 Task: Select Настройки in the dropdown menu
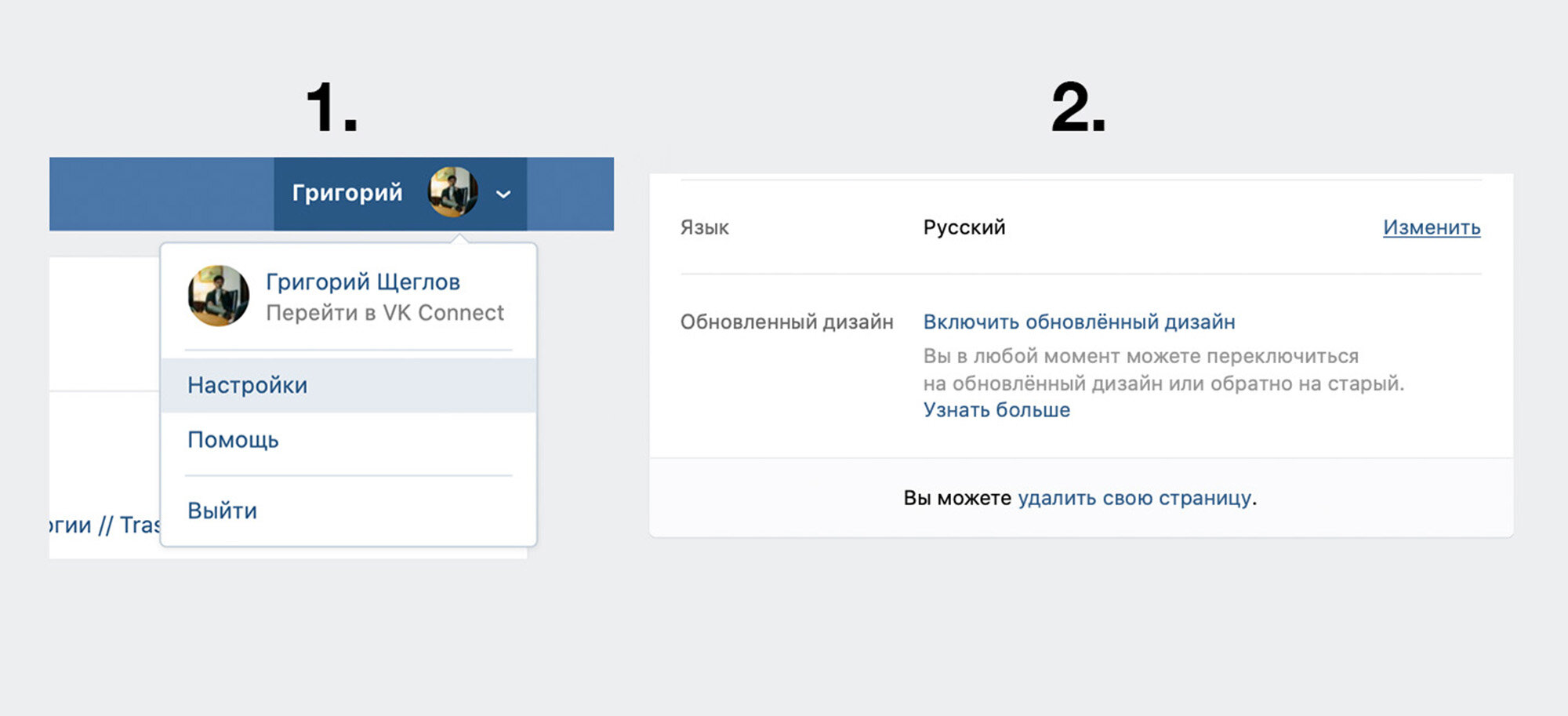point(349,385)
